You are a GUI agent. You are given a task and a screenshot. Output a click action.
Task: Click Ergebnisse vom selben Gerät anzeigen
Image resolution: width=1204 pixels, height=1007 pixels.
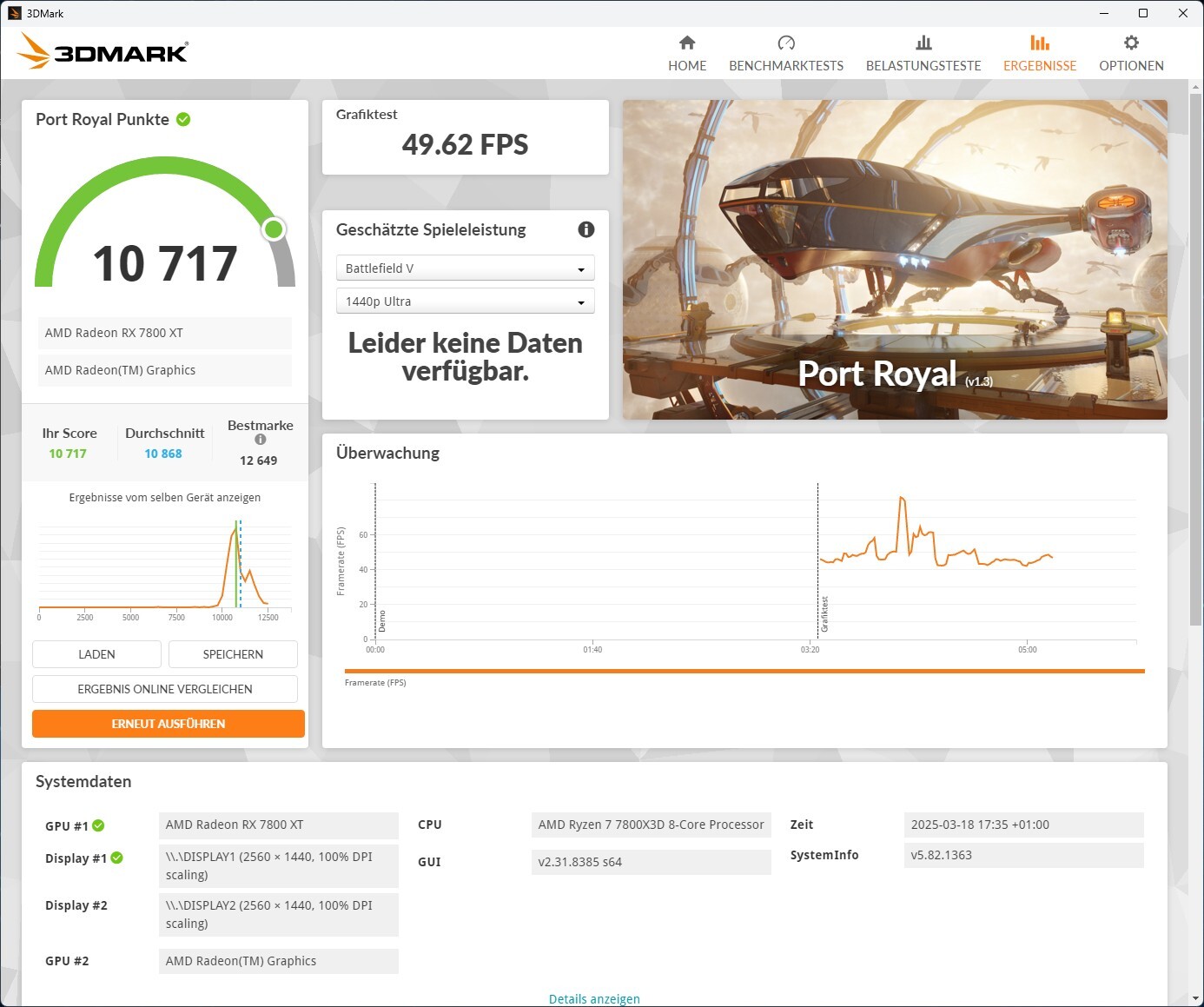point(165,498)
